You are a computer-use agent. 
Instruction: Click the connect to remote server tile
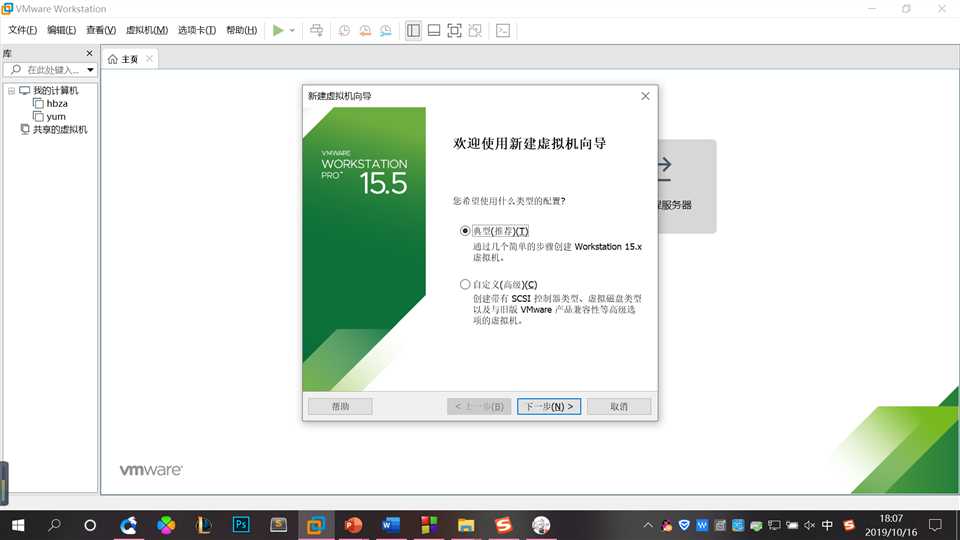click(x=687, y=186)
